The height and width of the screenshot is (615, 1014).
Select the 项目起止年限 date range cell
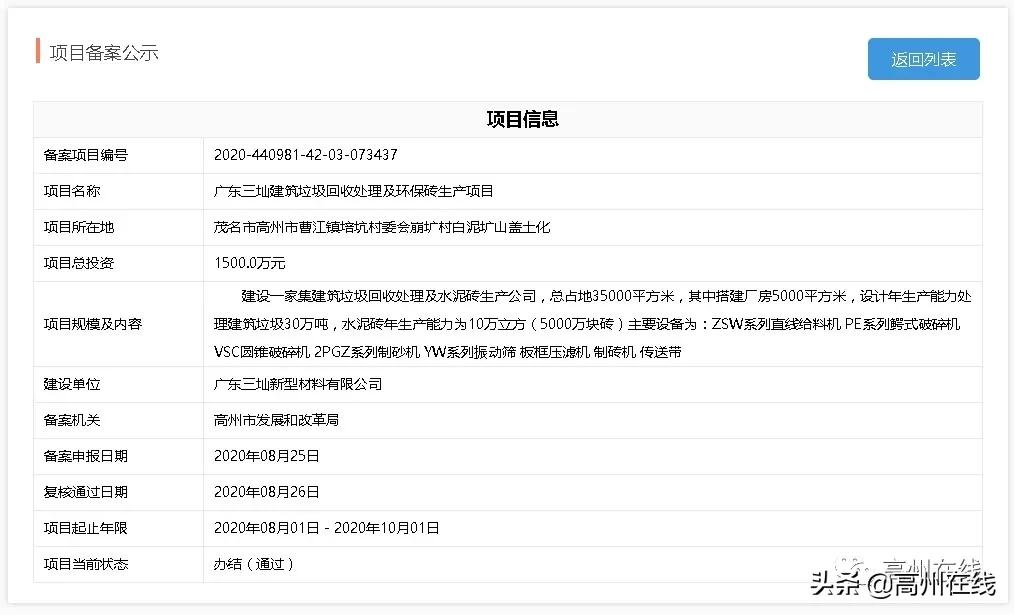pos(322,528)
